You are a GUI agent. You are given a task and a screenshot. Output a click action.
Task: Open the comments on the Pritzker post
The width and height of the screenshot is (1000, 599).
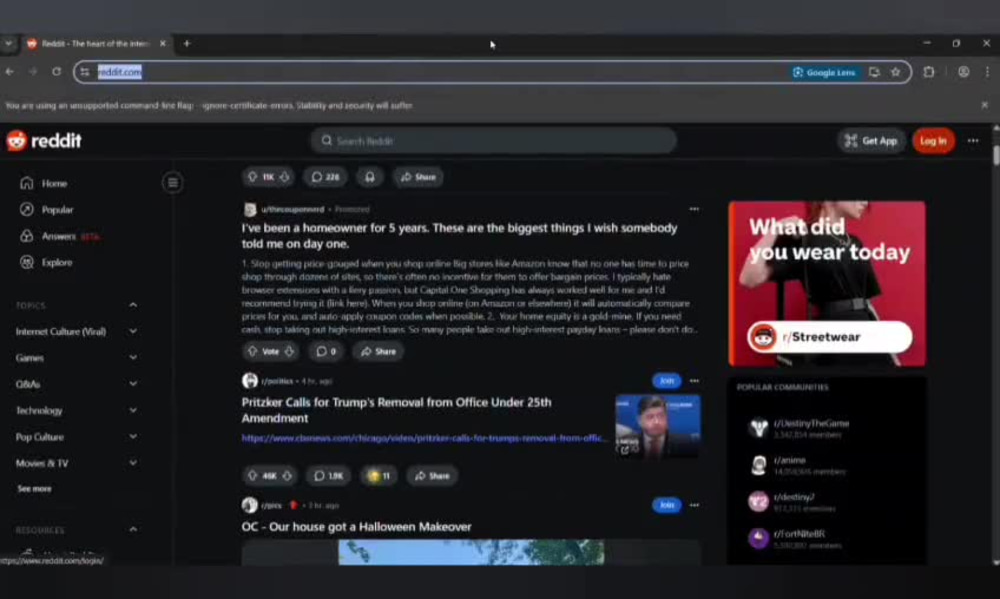tap(328, 476)
